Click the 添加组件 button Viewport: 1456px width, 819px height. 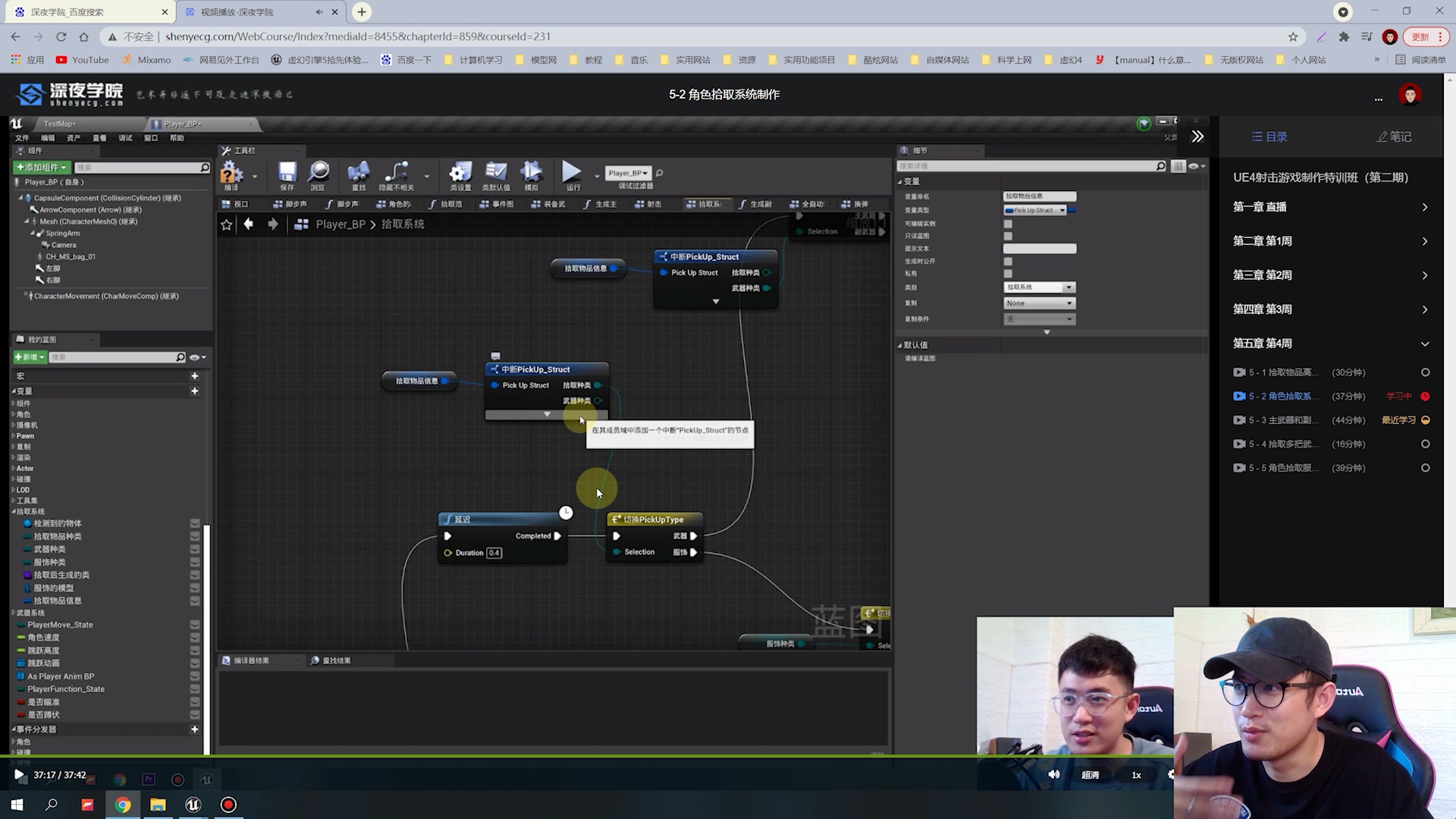coord(42,168)
